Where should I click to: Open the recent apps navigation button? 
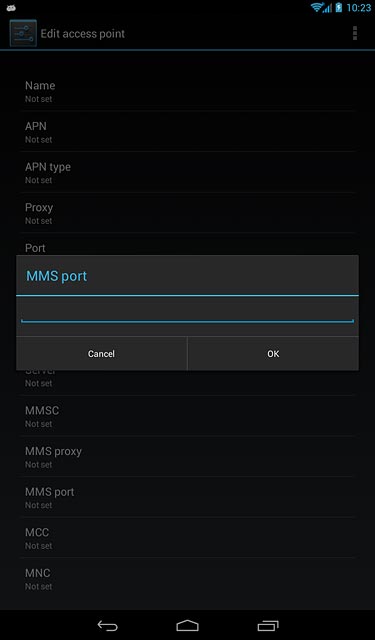pyautogui.click(x=268, y=625)
